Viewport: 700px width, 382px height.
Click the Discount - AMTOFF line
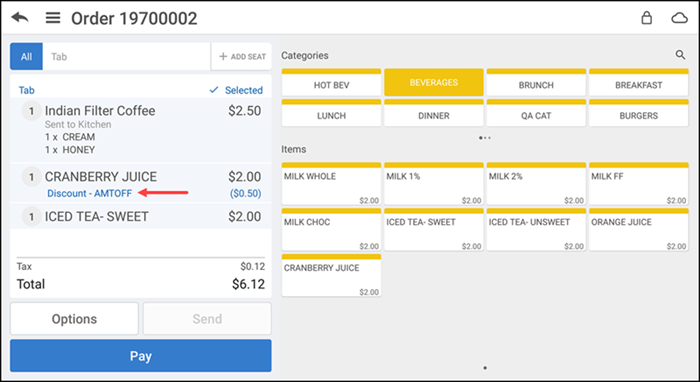[90, 193]
